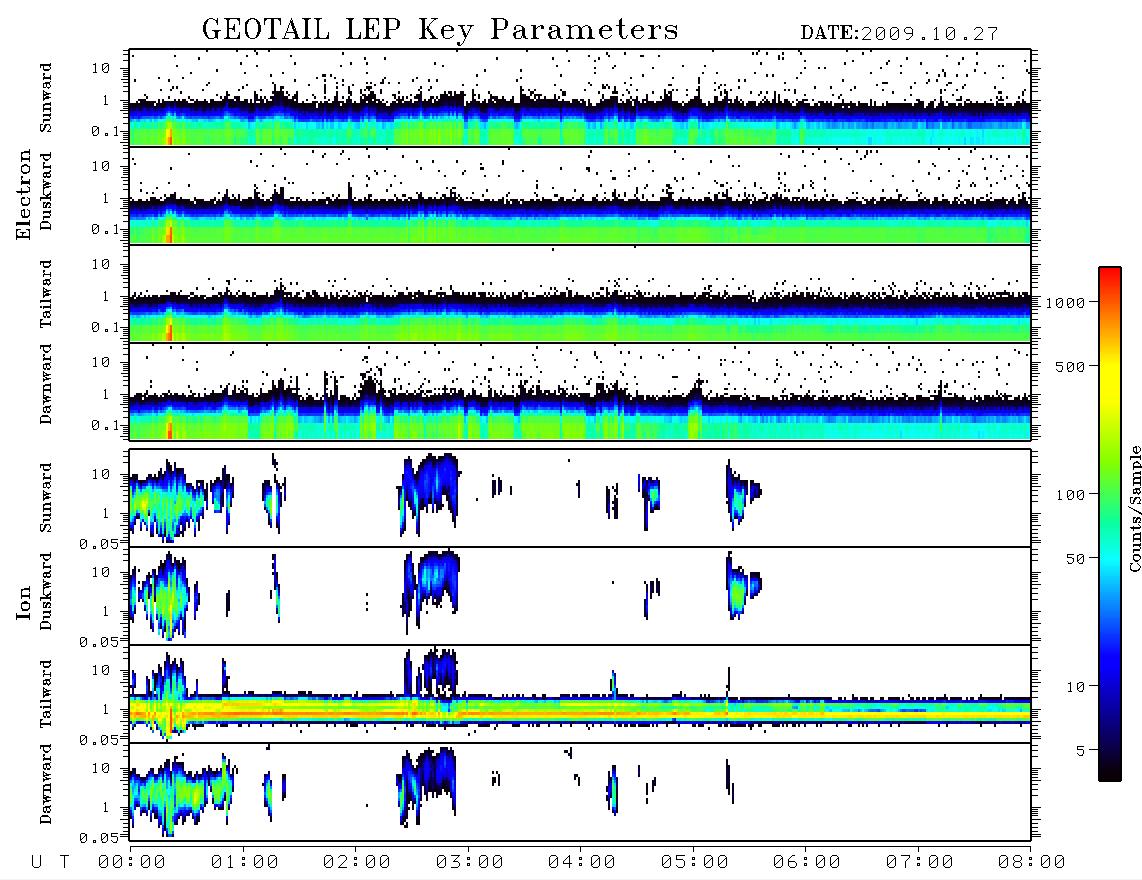Screen dimensions: 1142x880
Task: Click the '100' color bar tick label
Action: pyautogui.click(x=1071, y=495)
